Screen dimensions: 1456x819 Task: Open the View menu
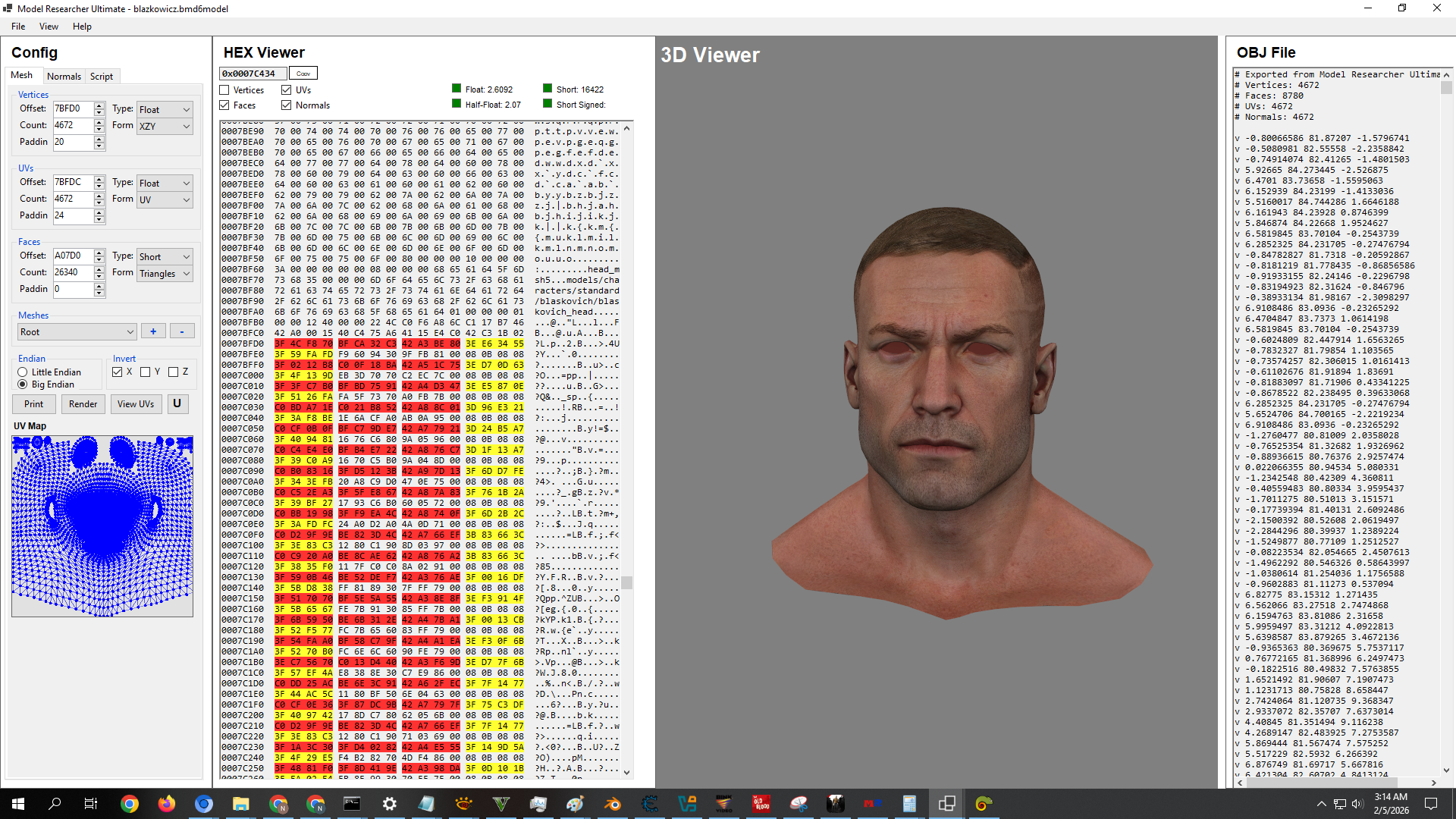[49, 26]
